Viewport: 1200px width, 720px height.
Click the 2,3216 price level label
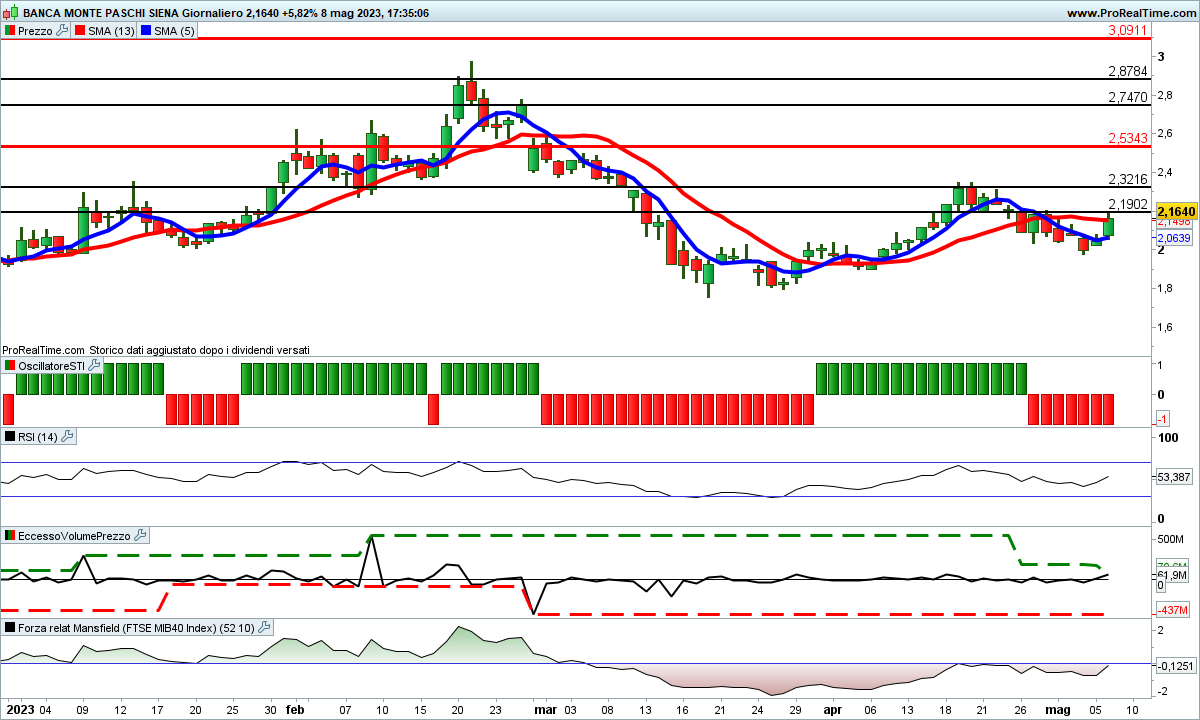(1128, 179)
